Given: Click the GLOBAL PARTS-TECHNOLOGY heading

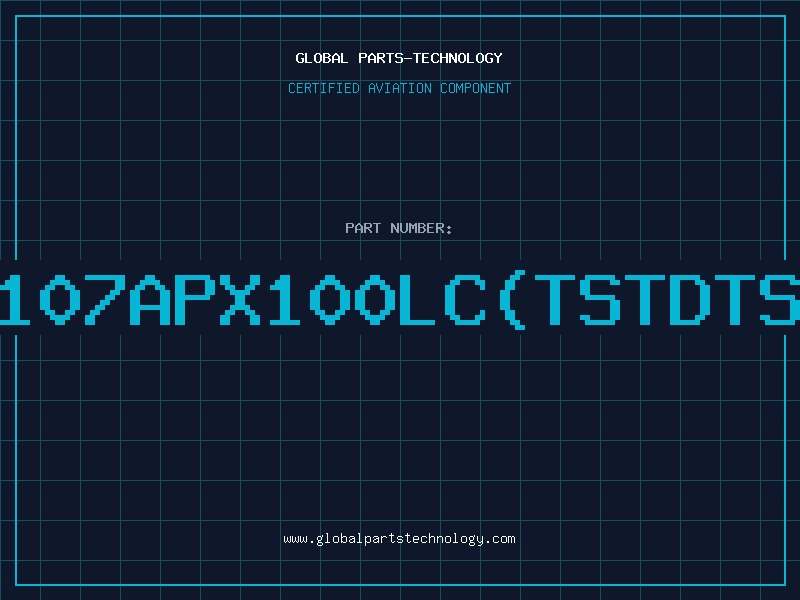Looking at the screenshot, I should tap(399, 58).
